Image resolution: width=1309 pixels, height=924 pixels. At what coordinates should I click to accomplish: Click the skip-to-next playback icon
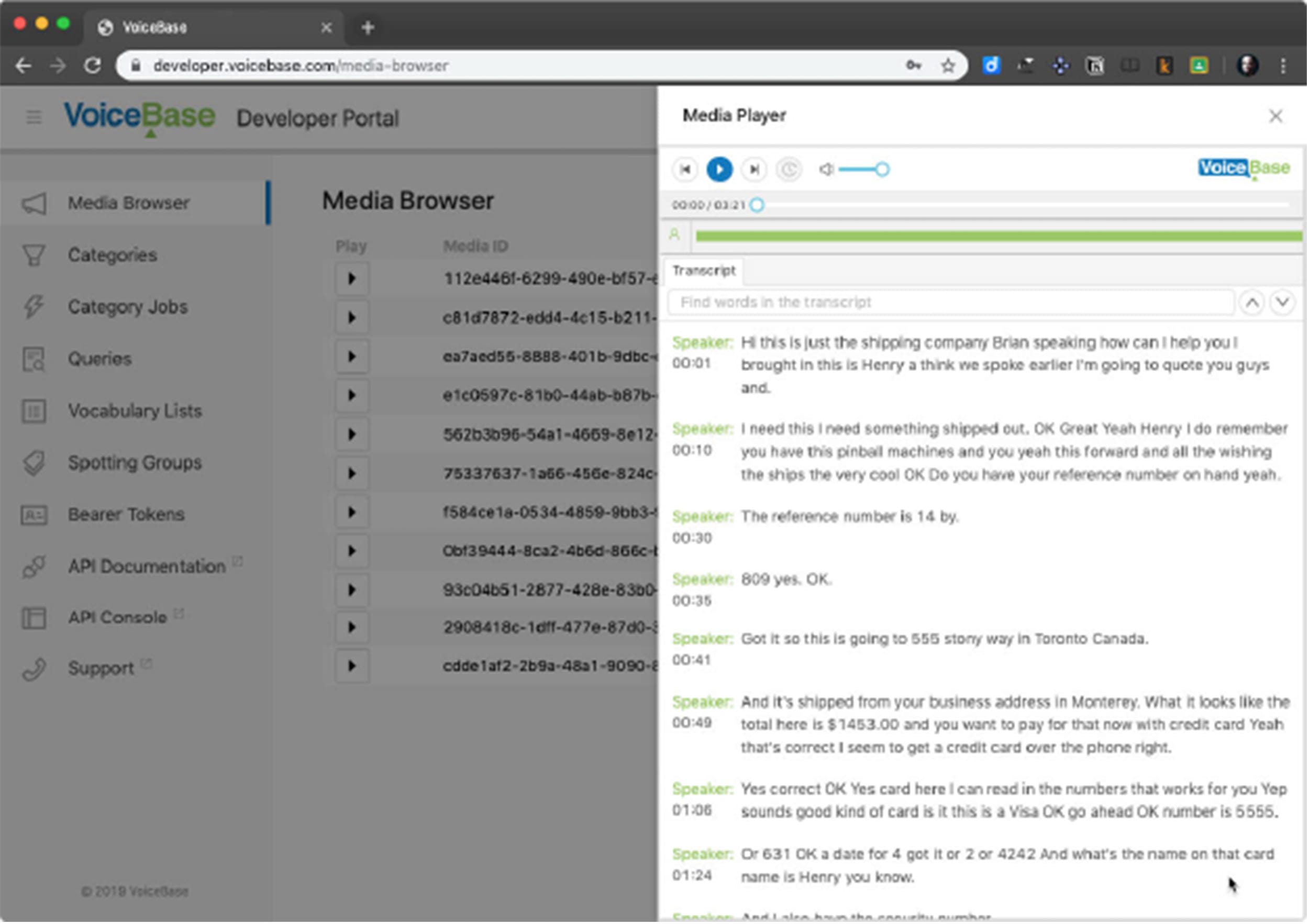coord(753,169)
